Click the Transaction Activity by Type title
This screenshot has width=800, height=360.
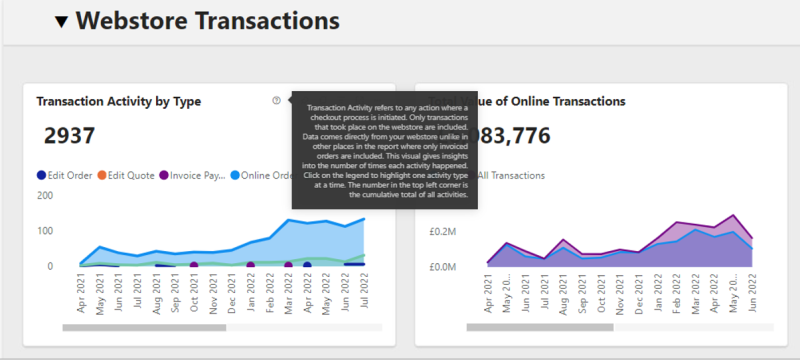[x=119, y=101]
